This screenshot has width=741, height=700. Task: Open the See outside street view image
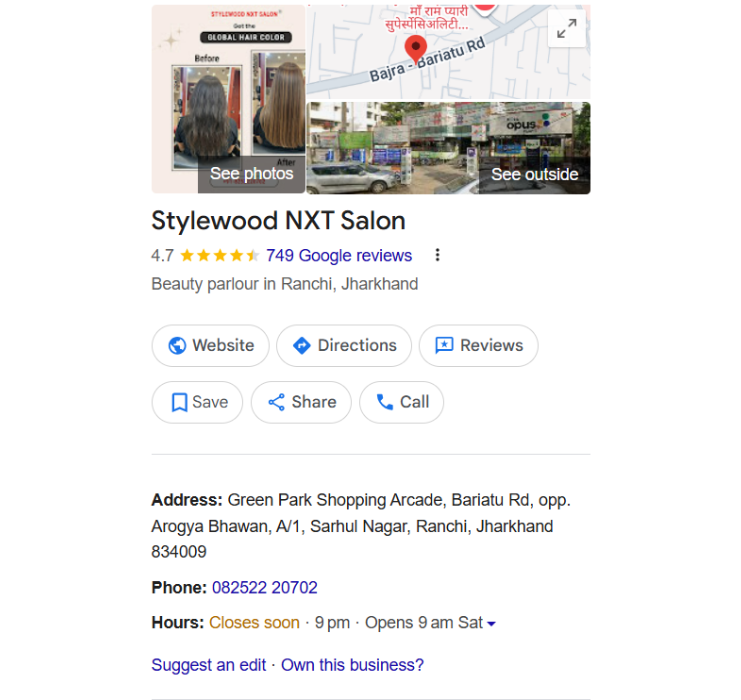point(449,148)
